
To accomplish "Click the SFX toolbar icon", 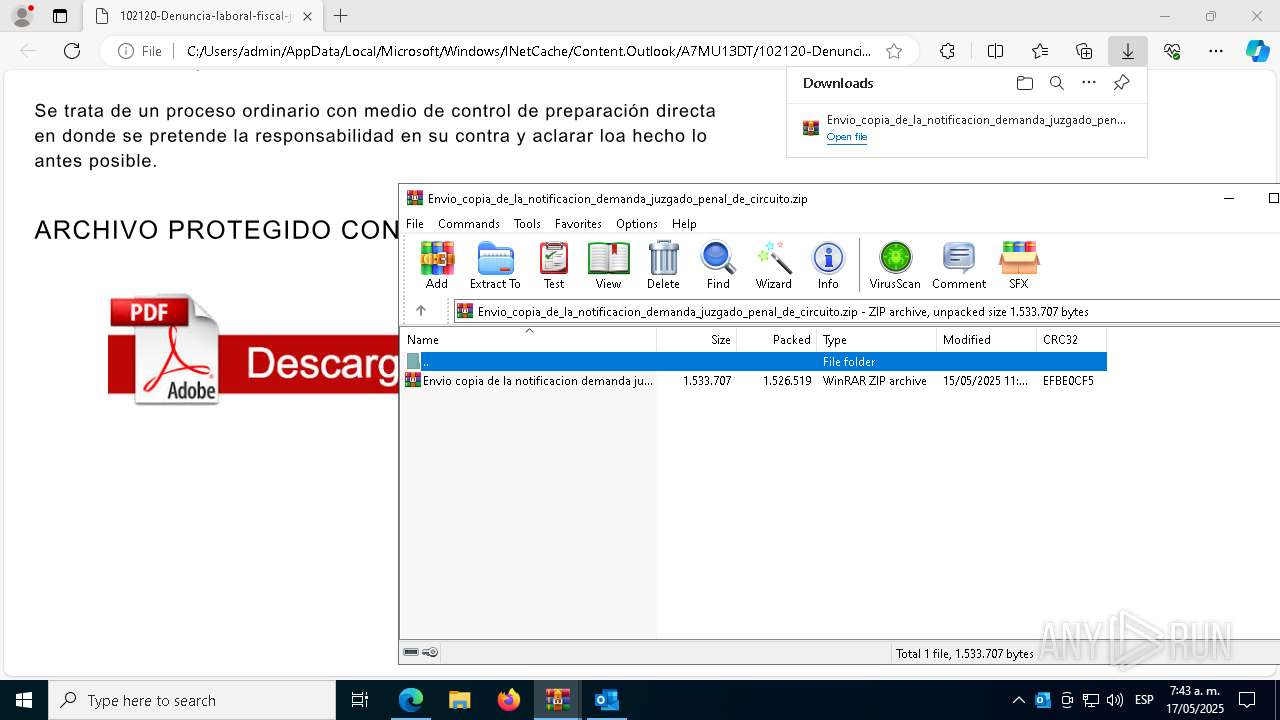I will tap(1018, 265).
